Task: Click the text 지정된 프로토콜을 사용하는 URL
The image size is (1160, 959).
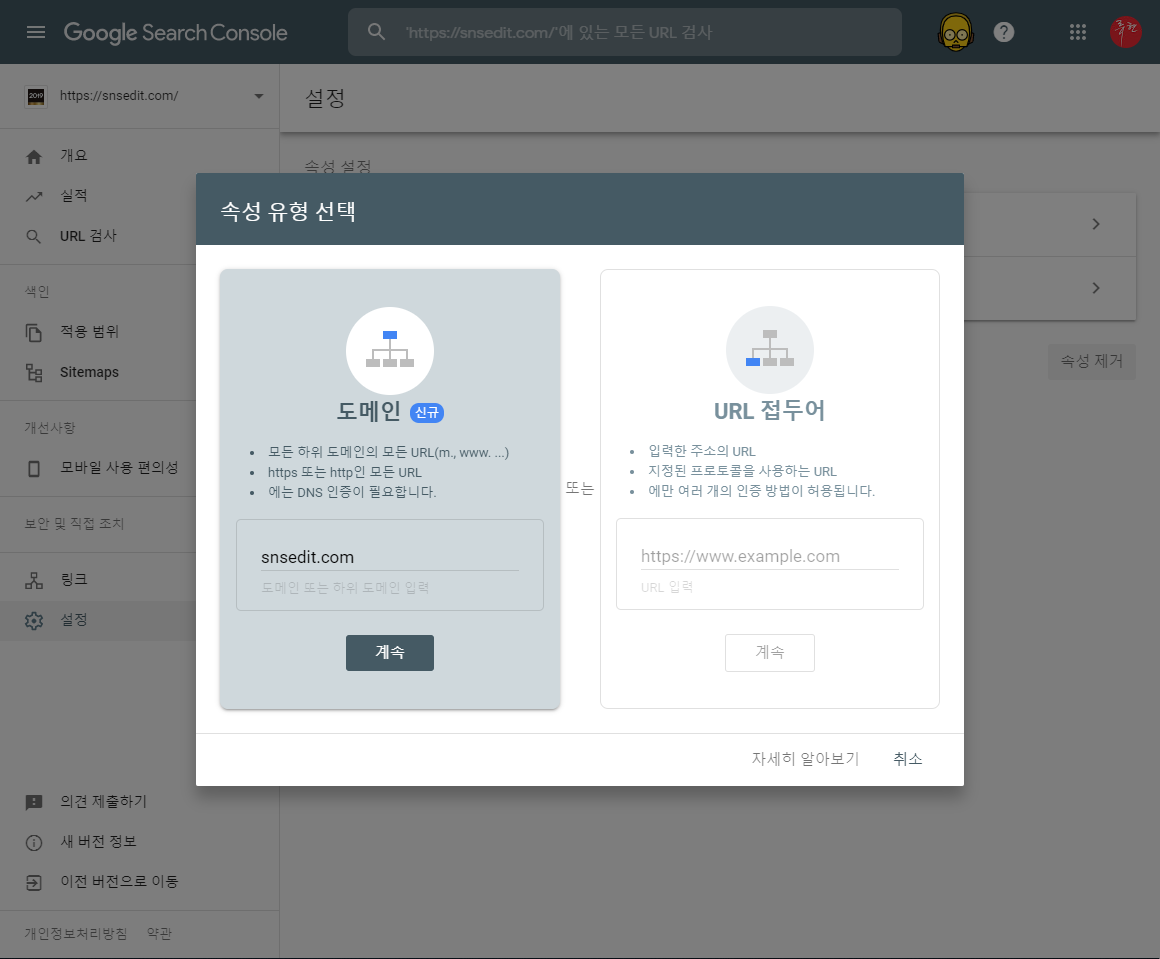Action: [742, 471]
